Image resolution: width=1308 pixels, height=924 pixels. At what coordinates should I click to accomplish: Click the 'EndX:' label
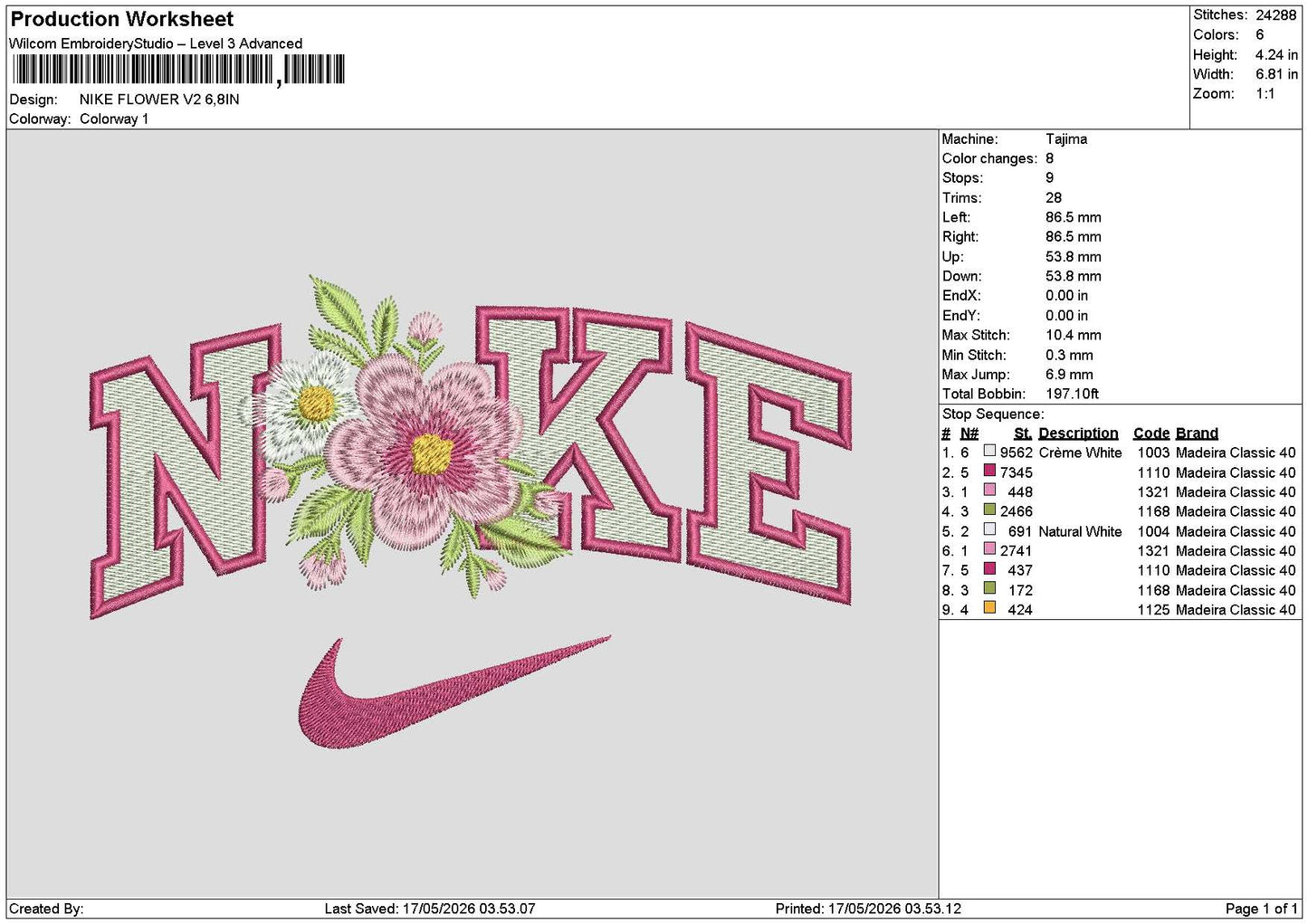click(x=961, y=295)
